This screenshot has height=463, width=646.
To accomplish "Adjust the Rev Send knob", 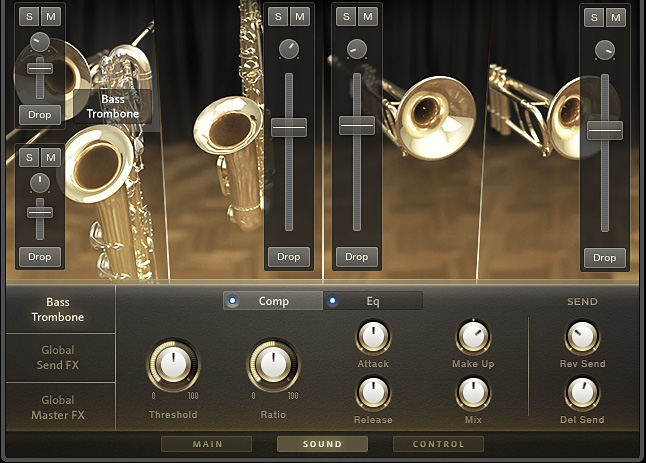I will [x=582, y=337].
